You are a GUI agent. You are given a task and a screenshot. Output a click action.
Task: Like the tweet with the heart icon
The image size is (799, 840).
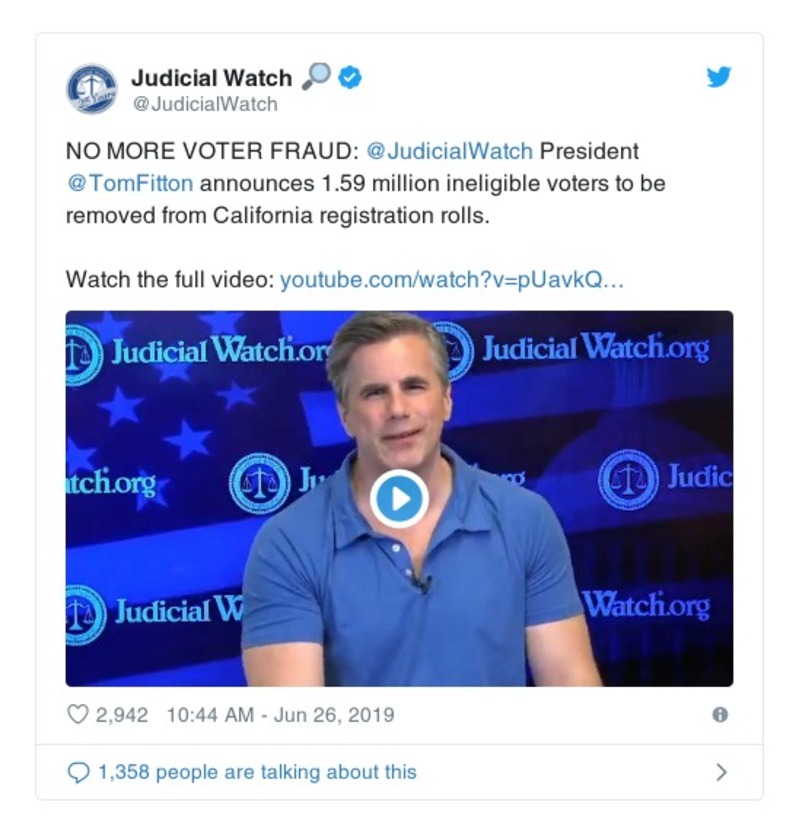pos(78,714)
